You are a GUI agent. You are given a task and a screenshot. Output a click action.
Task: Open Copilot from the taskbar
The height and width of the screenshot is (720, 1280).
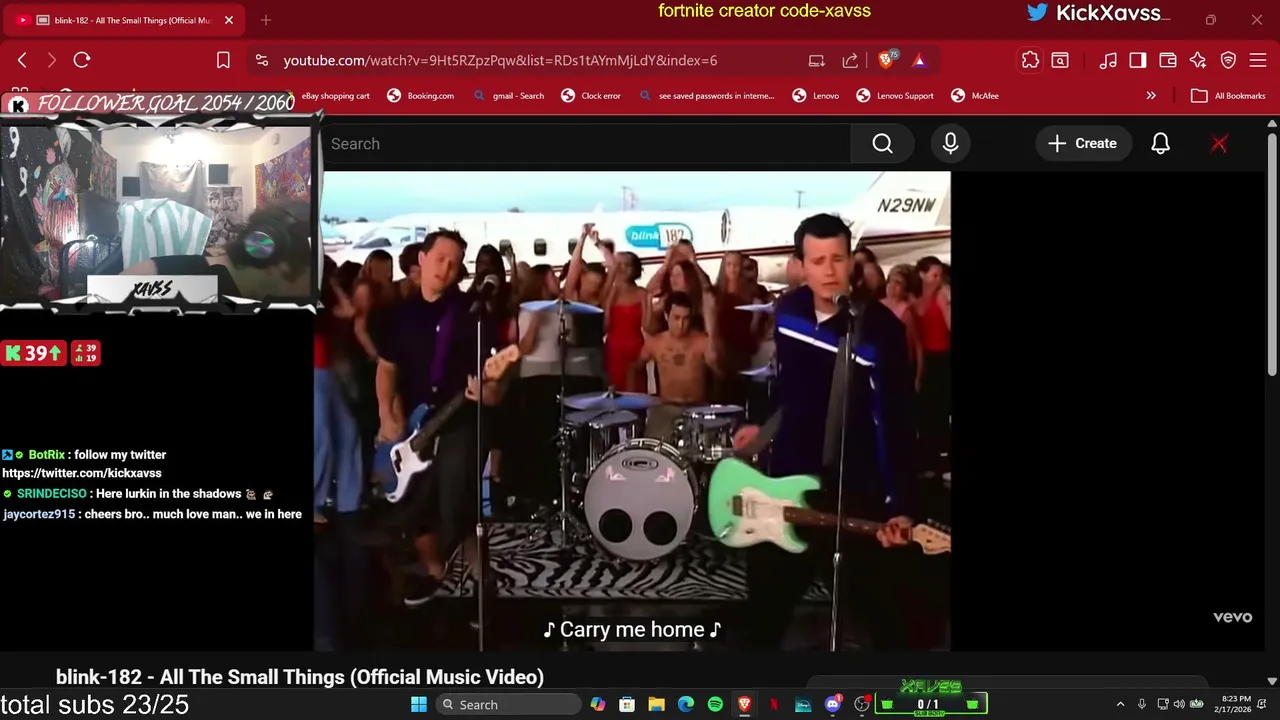(598, 704)
